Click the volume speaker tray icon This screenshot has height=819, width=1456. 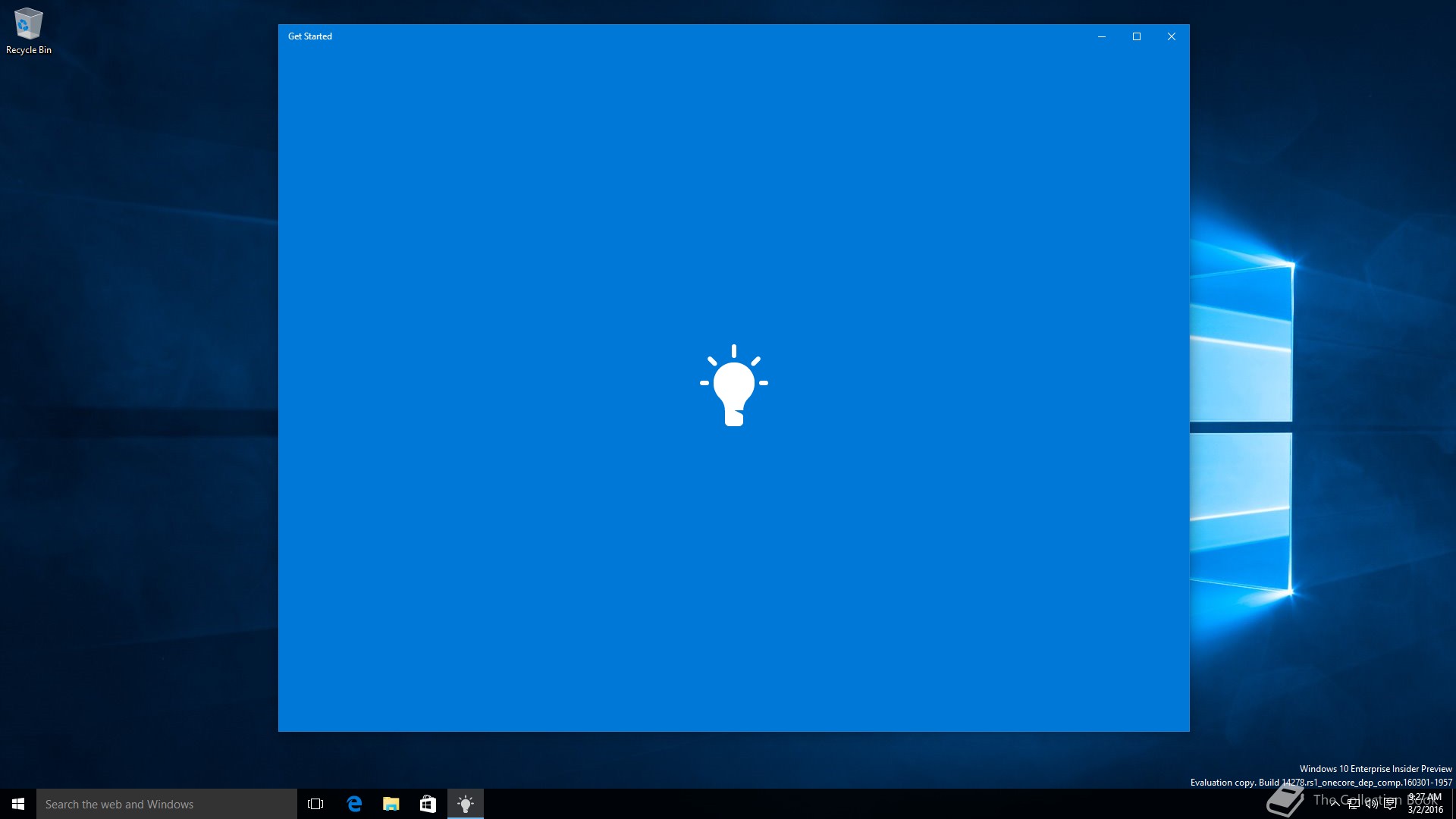tap(1372, 804)
